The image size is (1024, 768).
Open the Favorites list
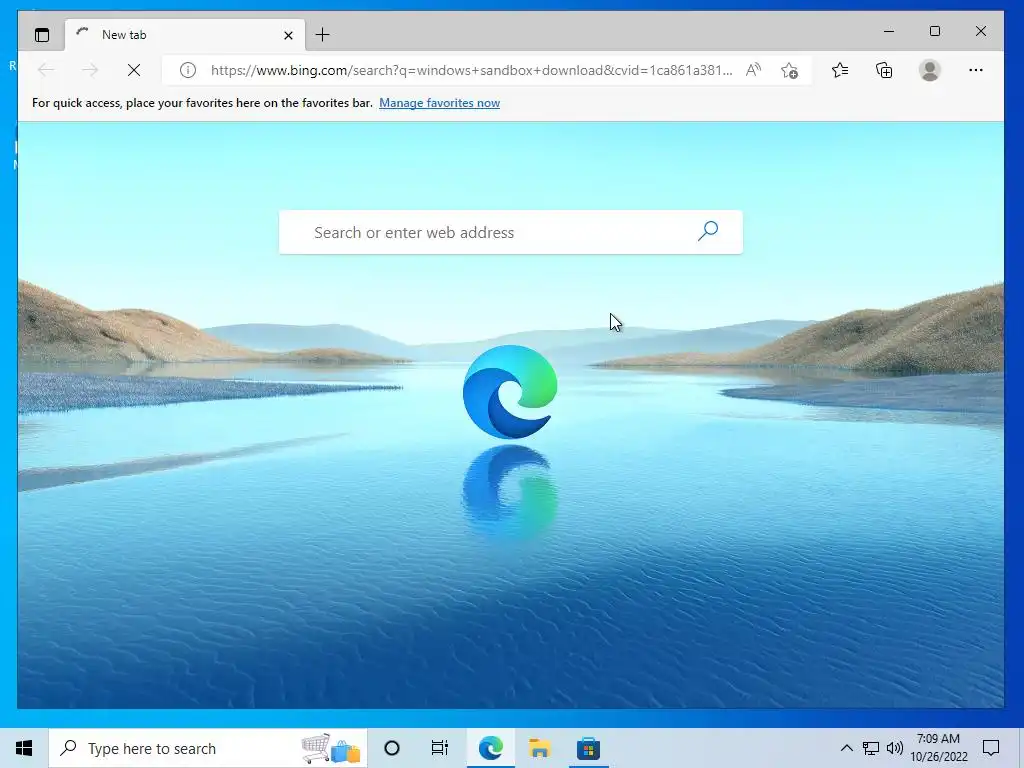click(840, 70)
